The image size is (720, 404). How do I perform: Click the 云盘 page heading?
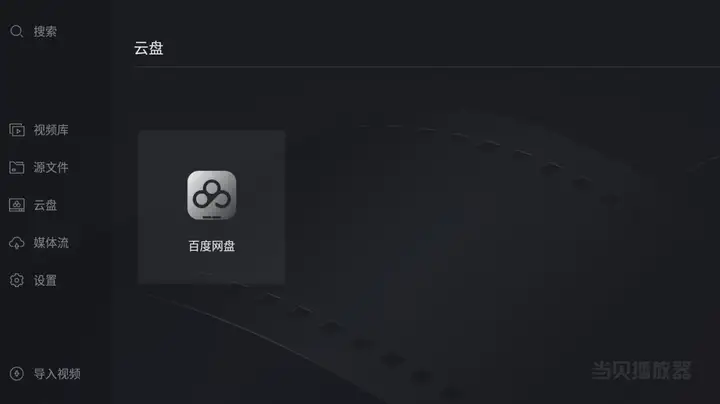149,48
